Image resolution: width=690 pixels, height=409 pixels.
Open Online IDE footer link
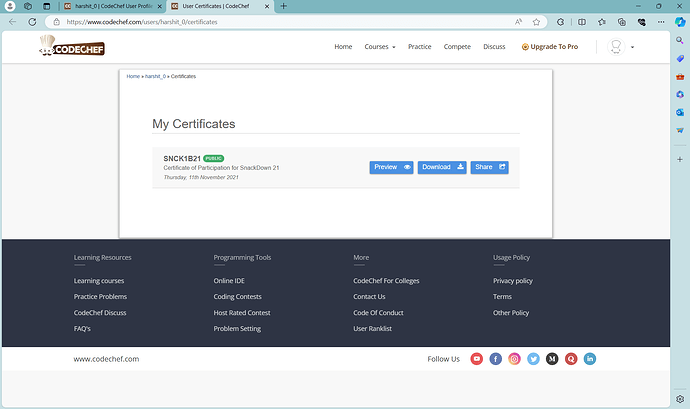click(229, 281)
